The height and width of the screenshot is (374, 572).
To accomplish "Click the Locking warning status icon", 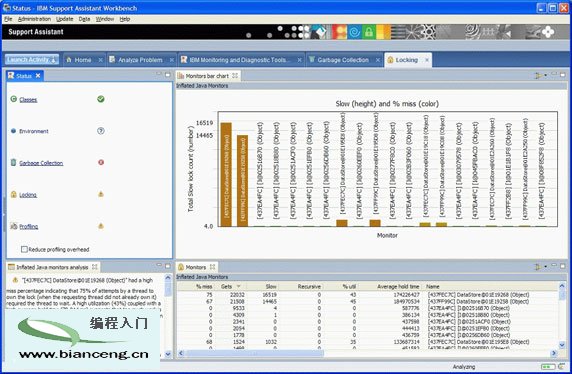I will [x=101, y=194].
